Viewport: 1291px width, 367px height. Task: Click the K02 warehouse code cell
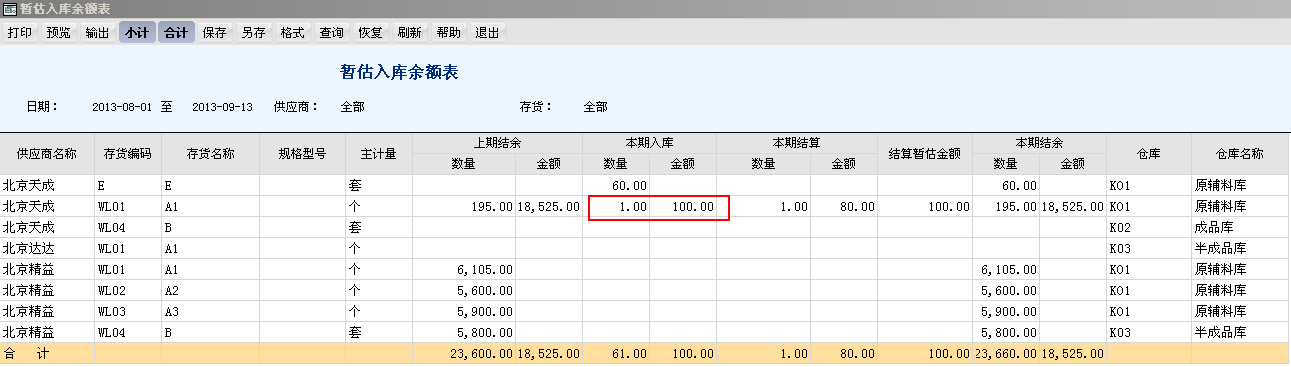pos(1148,228)
